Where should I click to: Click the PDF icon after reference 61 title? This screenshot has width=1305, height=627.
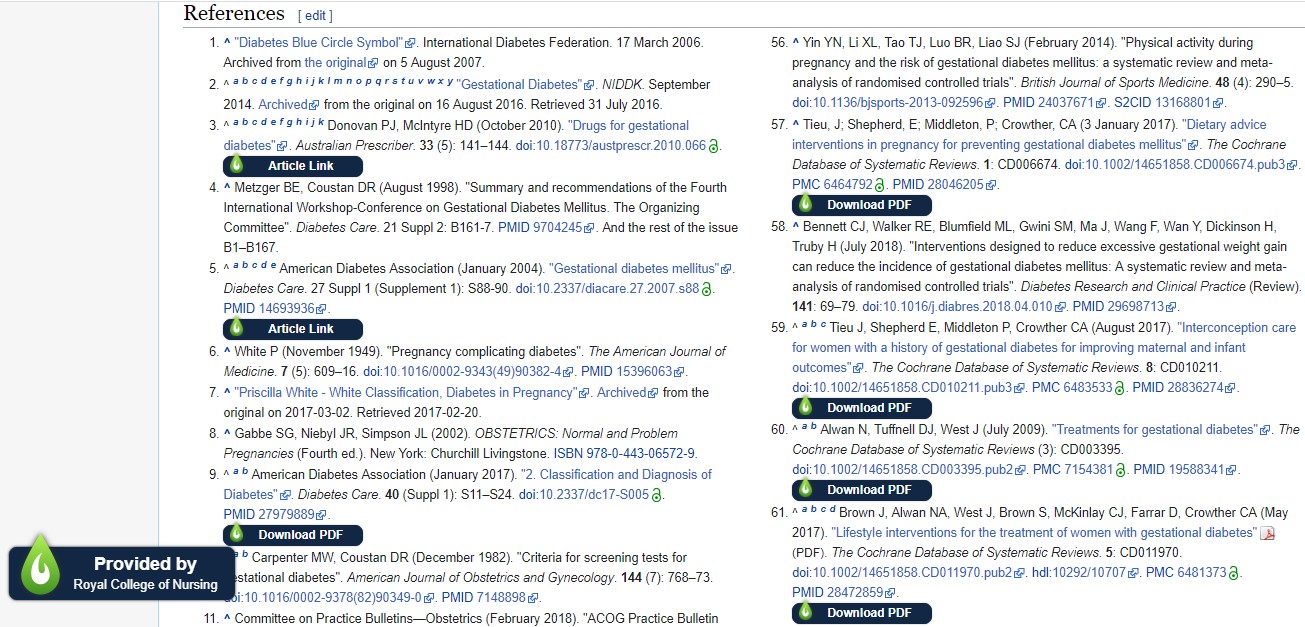1267,533
